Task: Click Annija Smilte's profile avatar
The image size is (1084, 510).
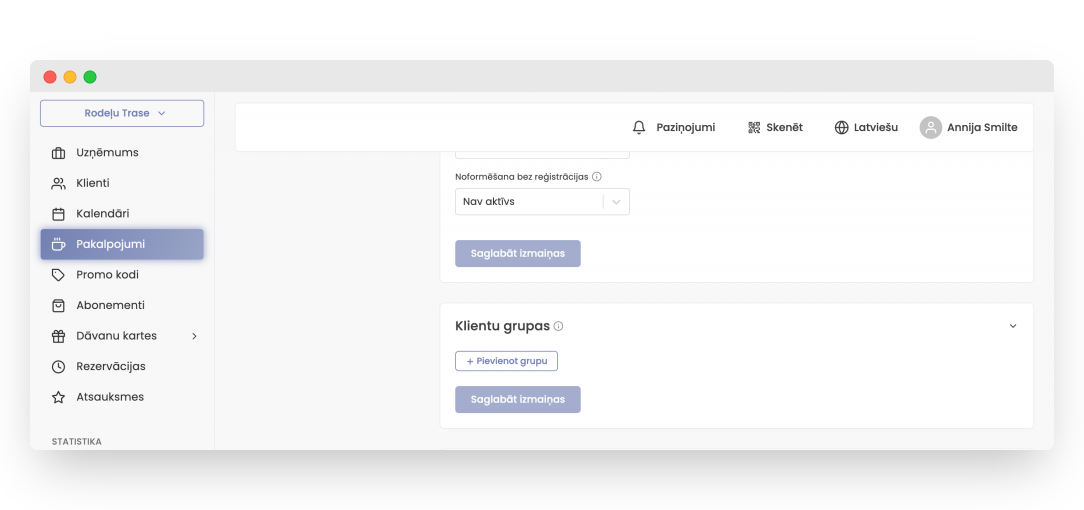Action: click(931, 128)
